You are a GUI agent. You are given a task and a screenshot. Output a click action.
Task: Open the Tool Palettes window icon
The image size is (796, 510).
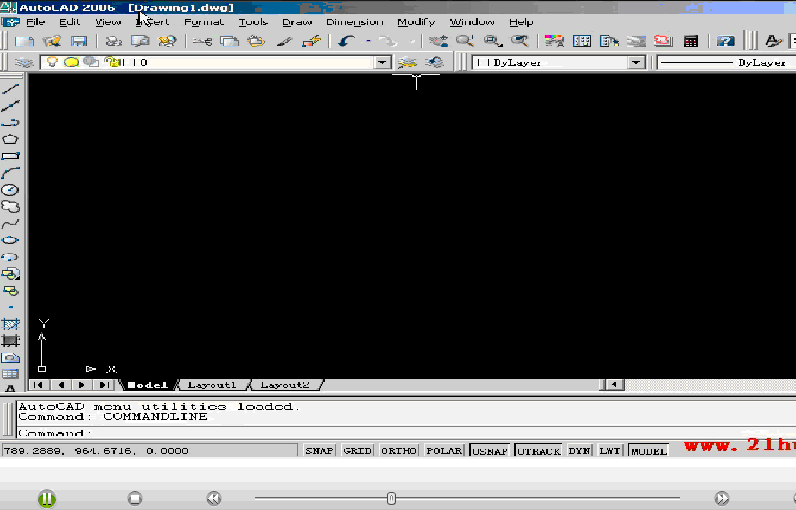point(609,42)
